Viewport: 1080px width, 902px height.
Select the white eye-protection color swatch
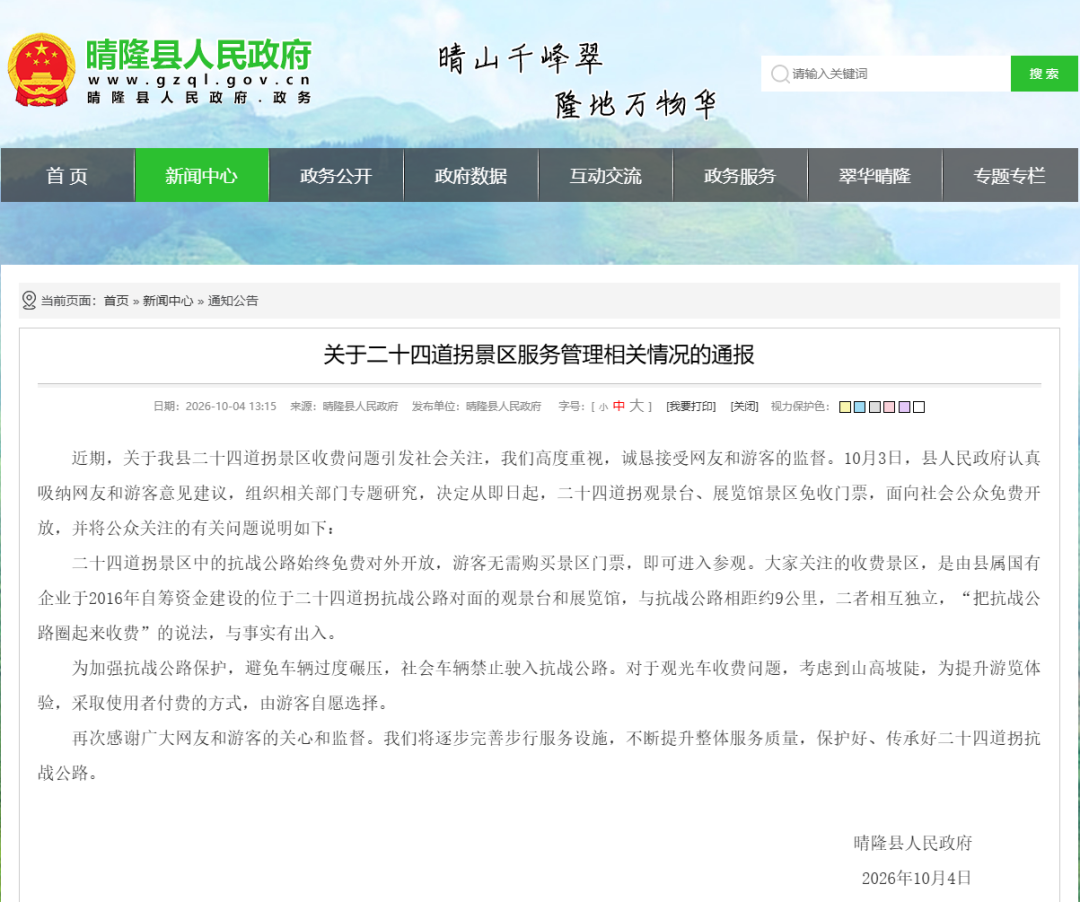point(919,407)
